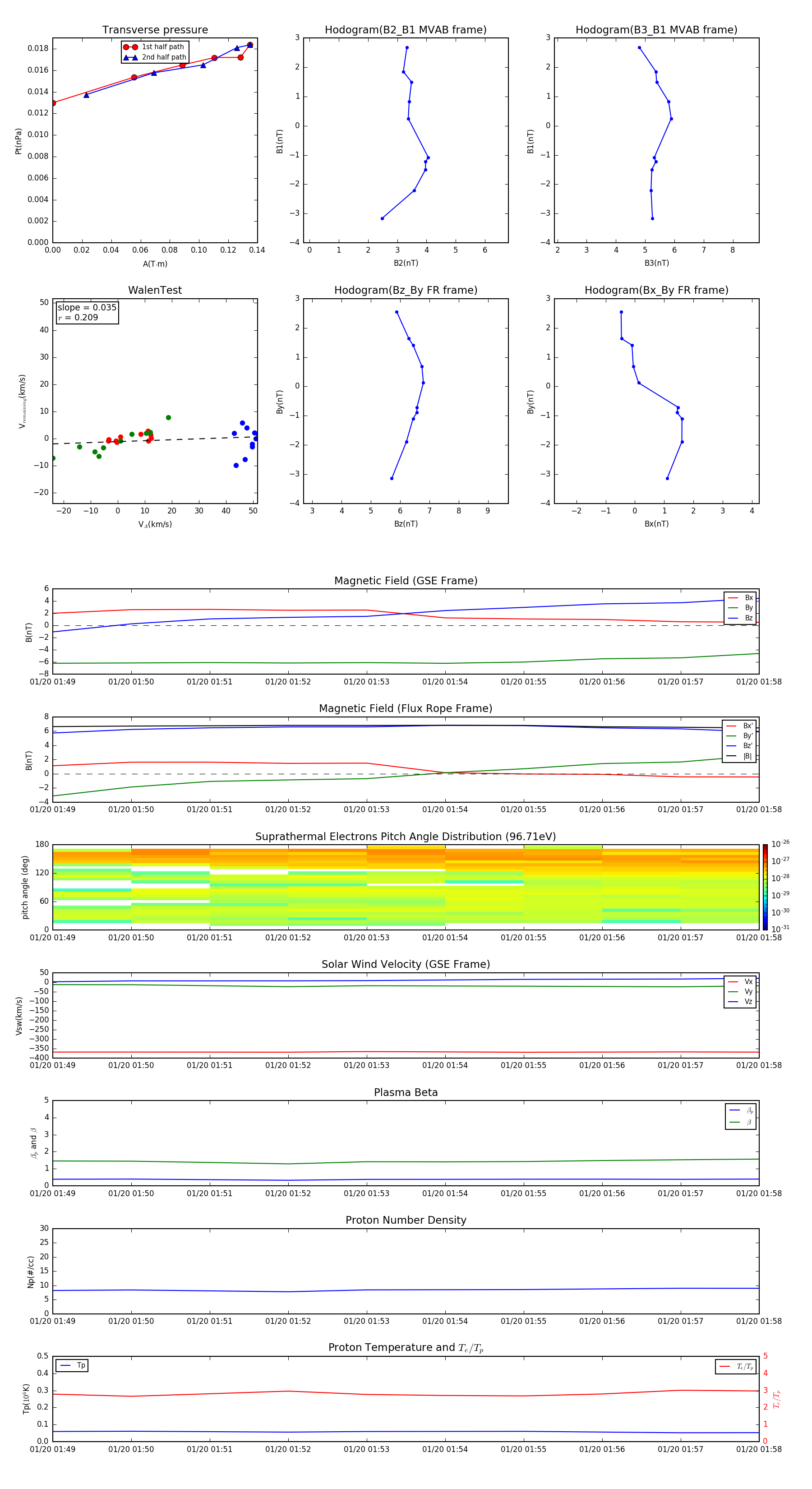Click the 'Te/Tp' legend entry
The image size is (812, 1489).
click(x=736, y=1367)
